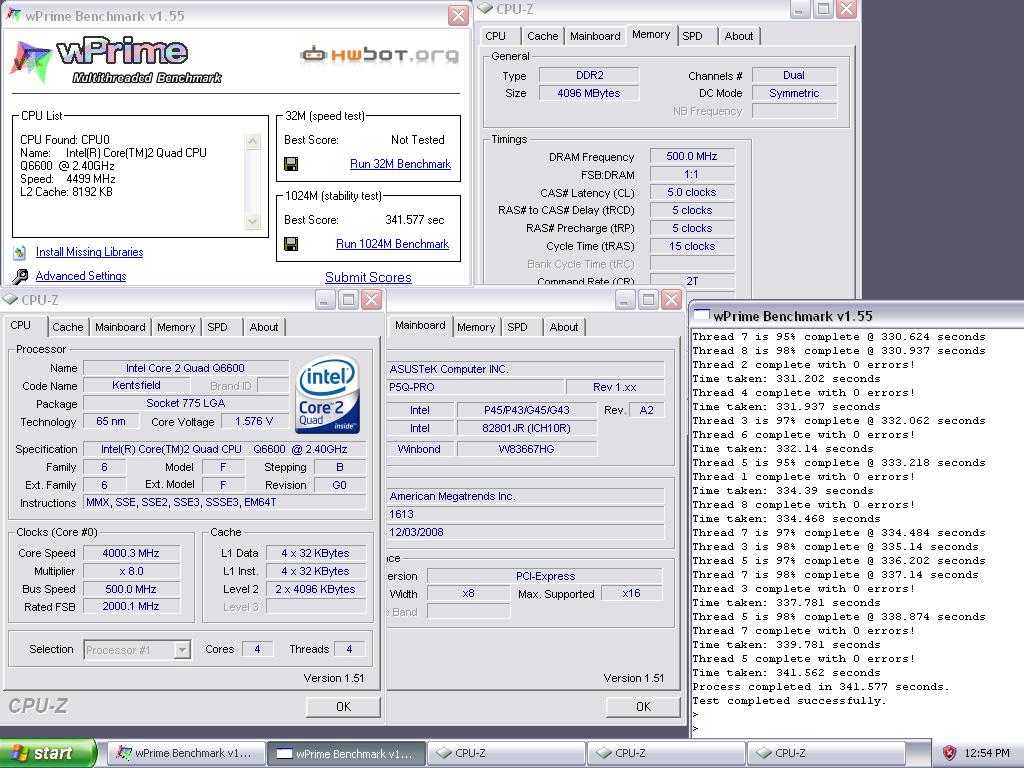1024x768 pixels.
Task: Open Memory tab in Mainboard window
Action: pyautogui.click(x=476, y=327)
